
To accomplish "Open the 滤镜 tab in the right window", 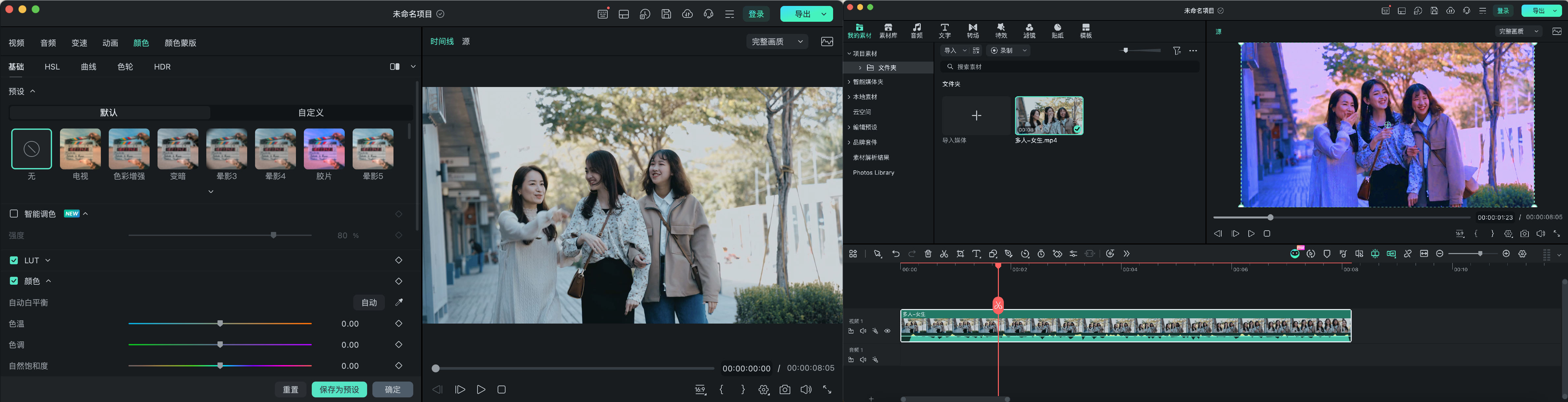I will click(x=1029, y=31).
